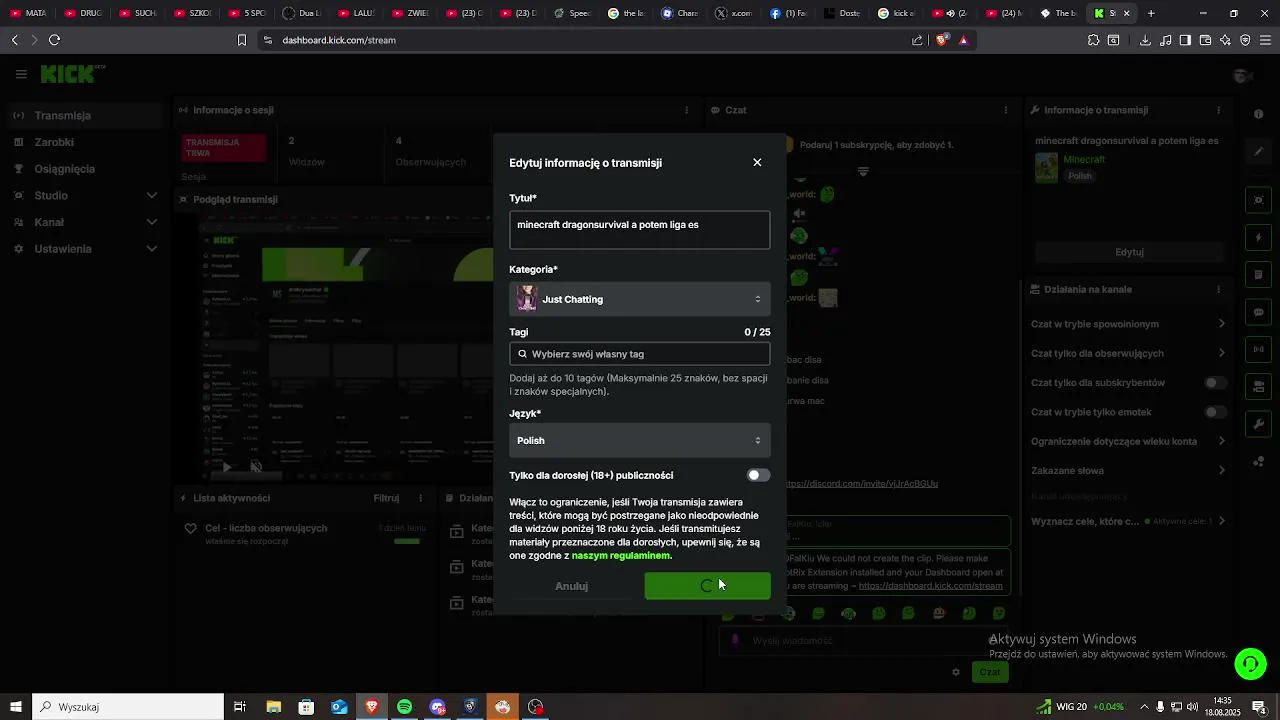This screenshot has height=720, width=1280.
Task: Click the channel actions icon in the right rail
Action: click(x=1259, y=386)
